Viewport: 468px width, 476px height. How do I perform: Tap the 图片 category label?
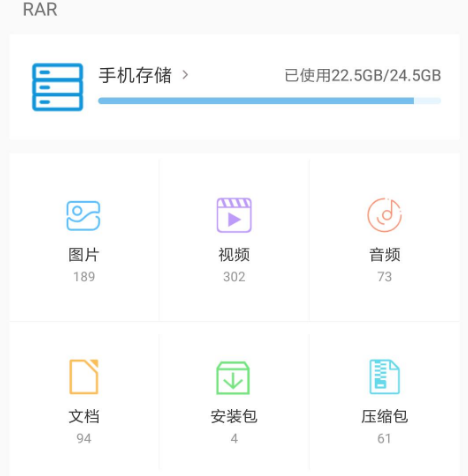click(84, 255)
